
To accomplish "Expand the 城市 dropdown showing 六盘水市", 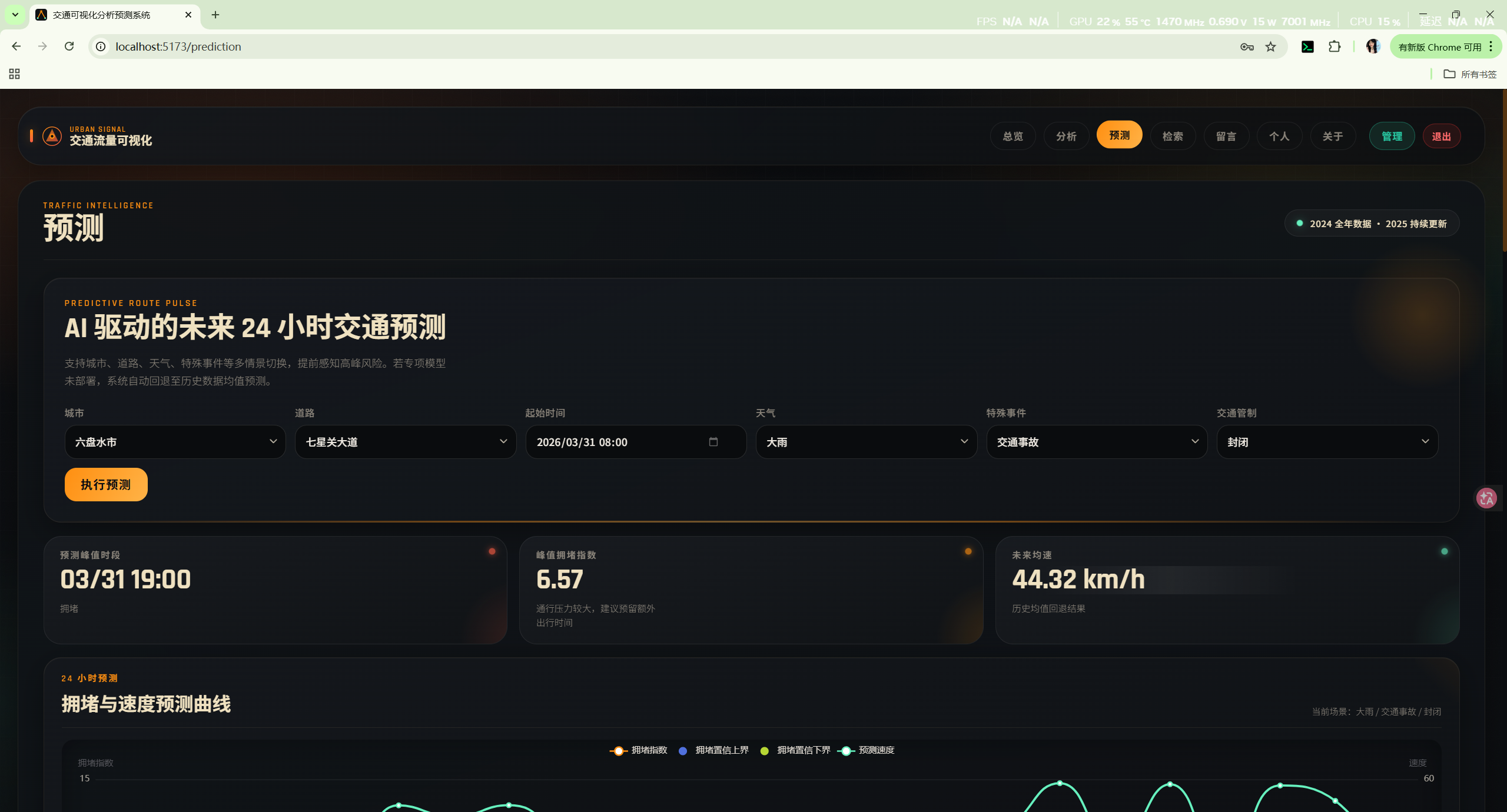I will coord(175,442).
